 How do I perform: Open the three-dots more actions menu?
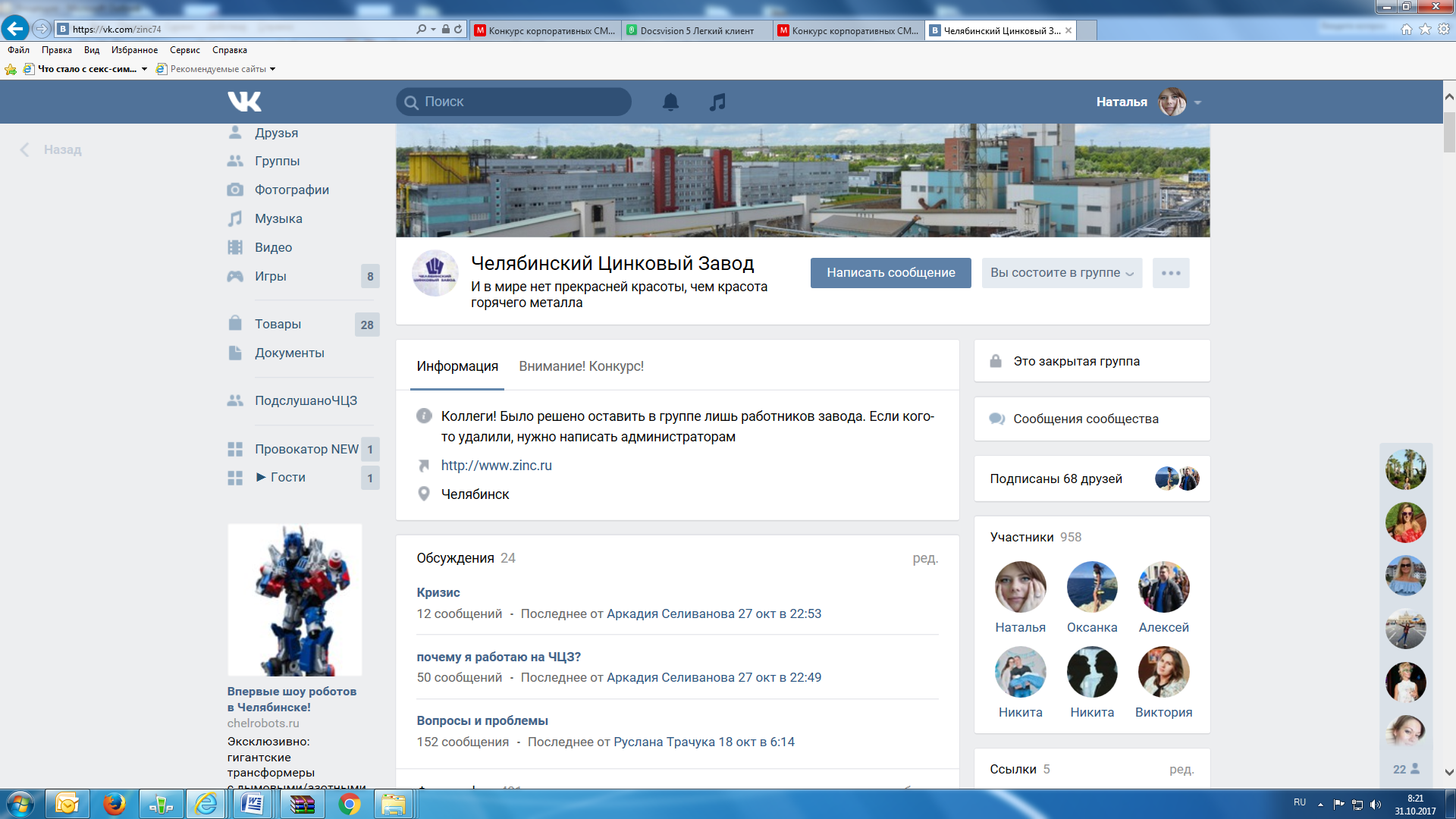click(x=1171, y=273)
